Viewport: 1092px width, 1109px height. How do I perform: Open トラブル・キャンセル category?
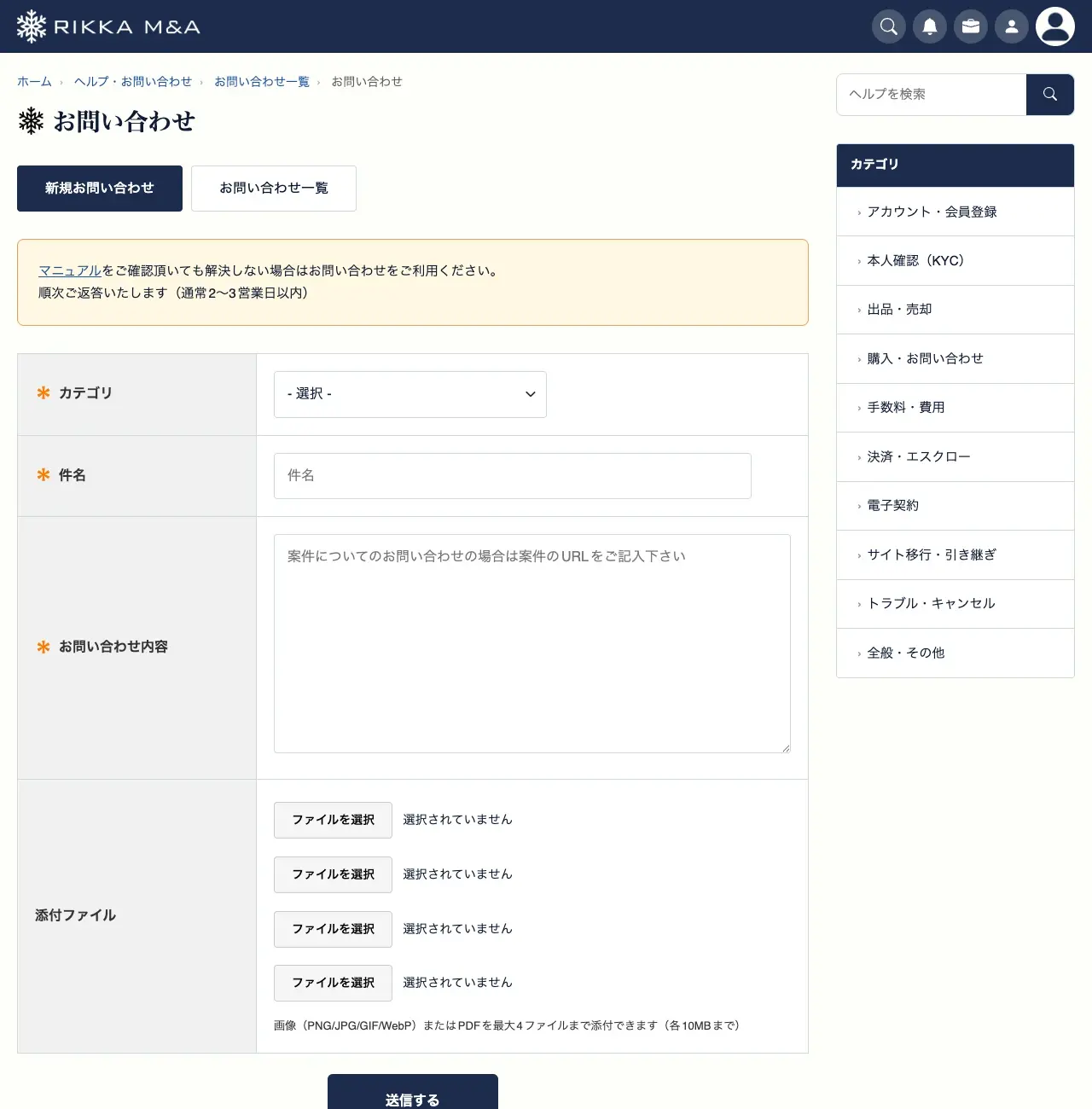[x=955, y=604]
